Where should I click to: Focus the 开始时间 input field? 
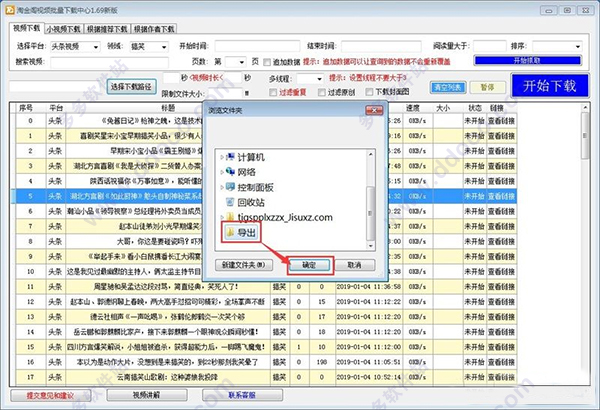[x=257, y=46]
